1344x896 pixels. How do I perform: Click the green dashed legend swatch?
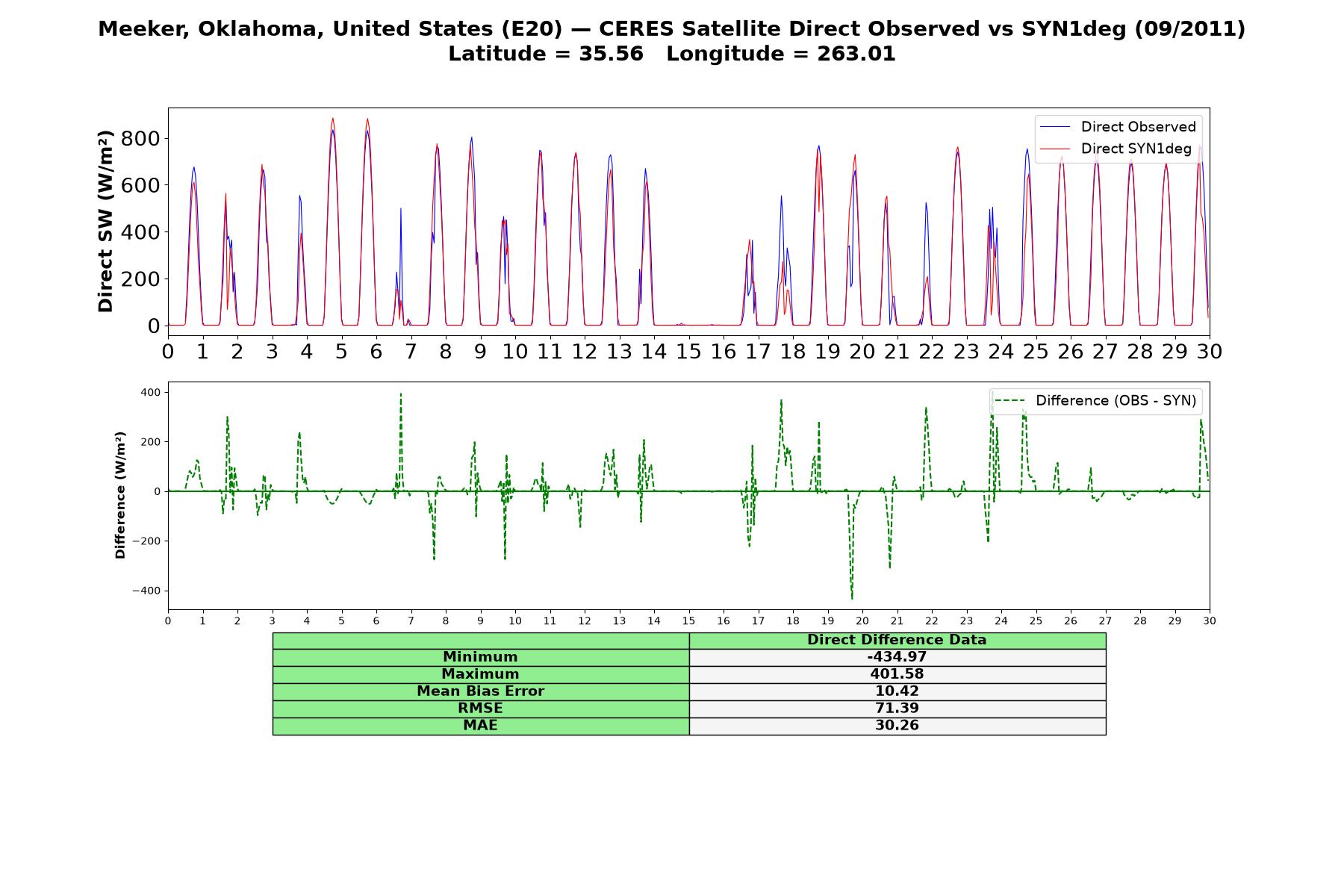click(x=1010, y=401)
